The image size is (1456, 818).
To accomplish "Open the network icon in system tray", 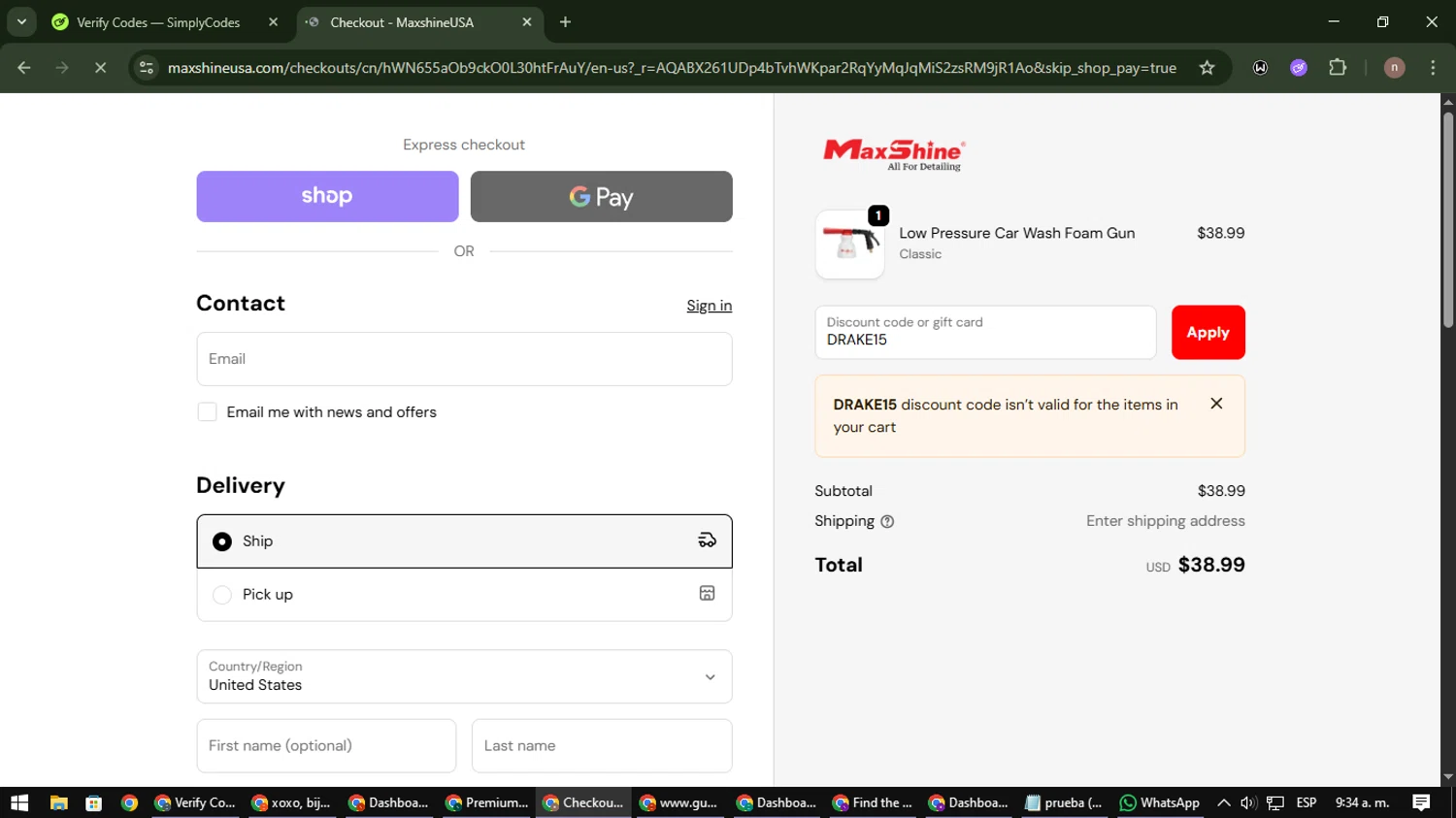I will 1275,802.
